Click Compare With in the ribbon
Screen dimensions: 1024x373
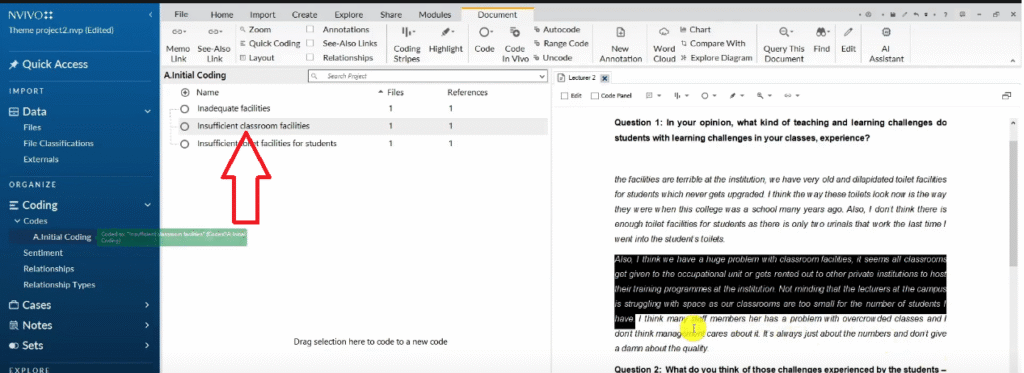coord(712,44)
